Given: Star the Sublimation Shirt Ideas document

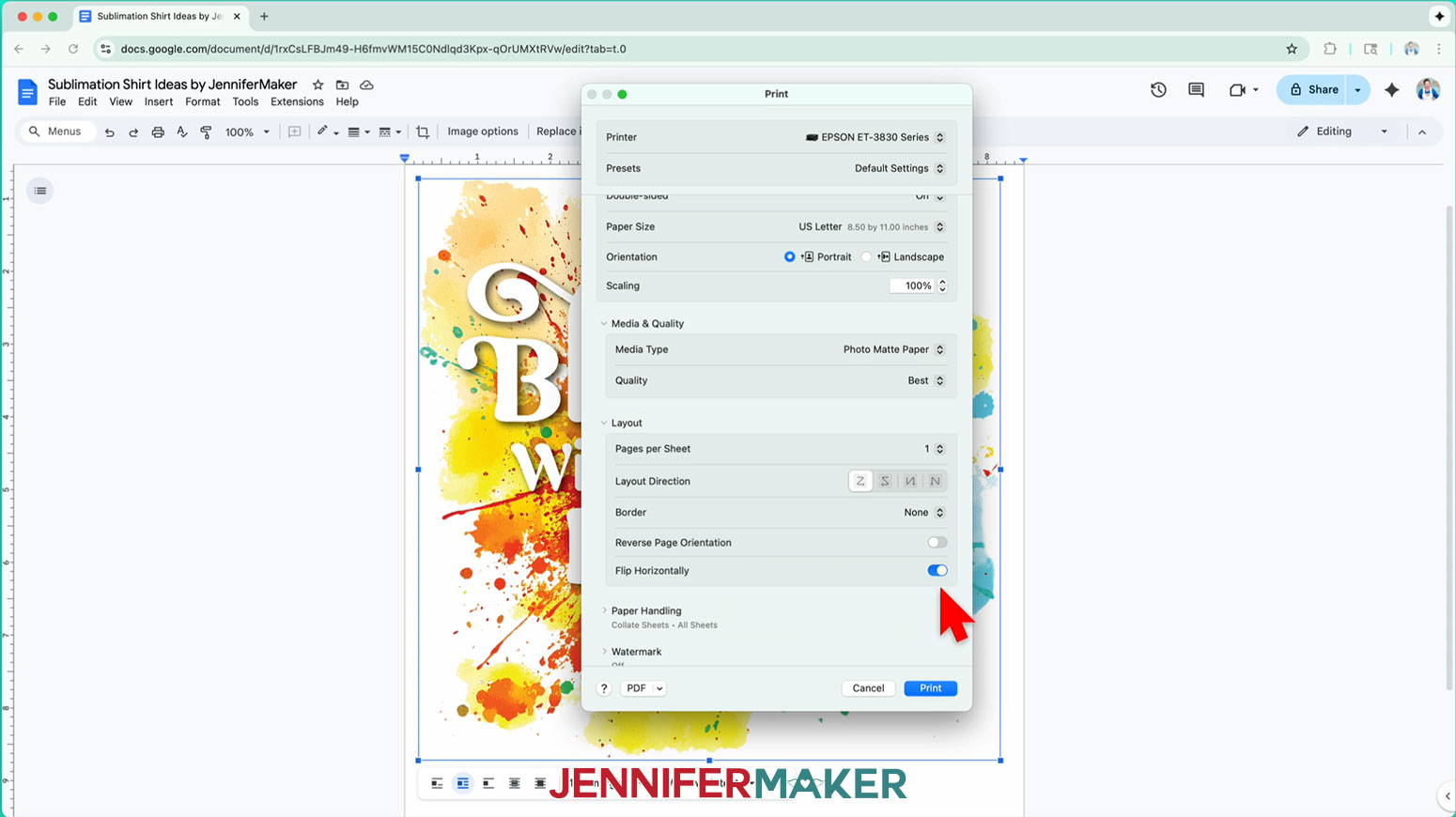Looking at the screenshot, I should coord(318,85).
